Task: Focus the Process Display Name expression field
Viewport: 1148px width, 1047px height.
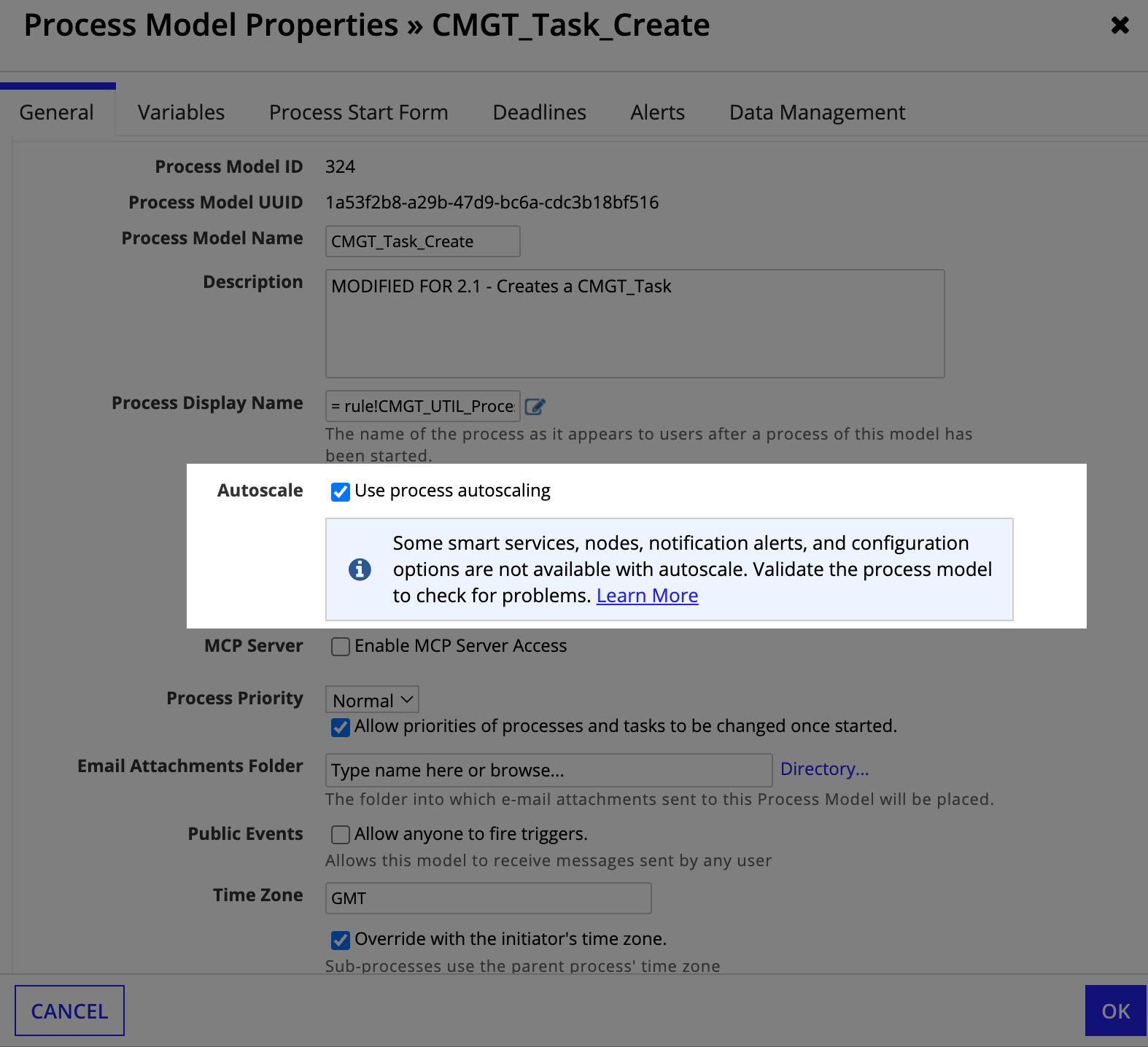Action: pyautogui.click(x=423, y=406)
